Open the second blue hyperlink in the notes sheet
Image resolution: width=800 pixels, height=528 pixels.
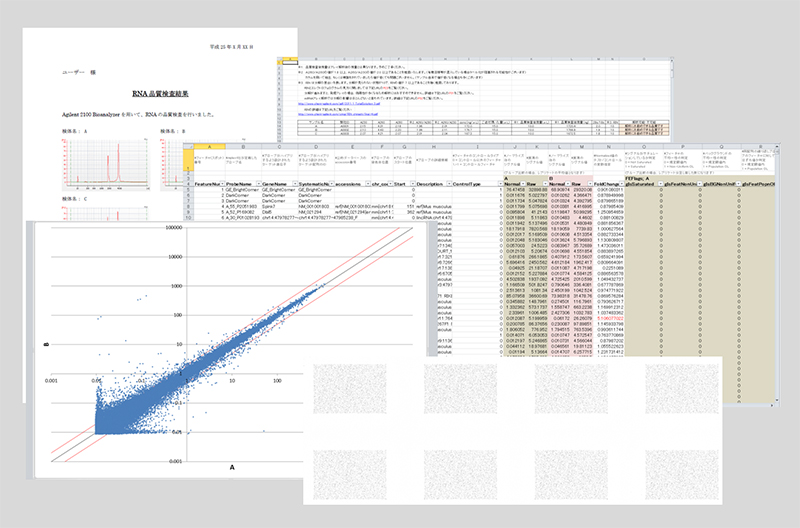point(339,114)
